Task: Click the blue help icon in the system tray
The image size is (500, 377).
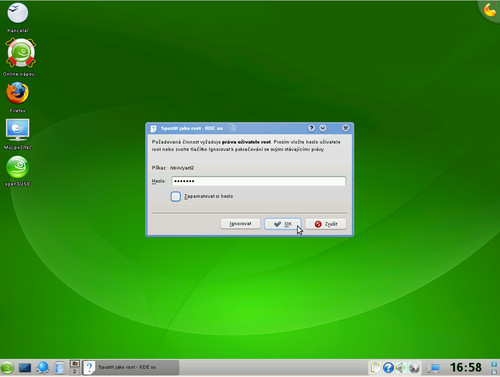Action: [388, 368]
